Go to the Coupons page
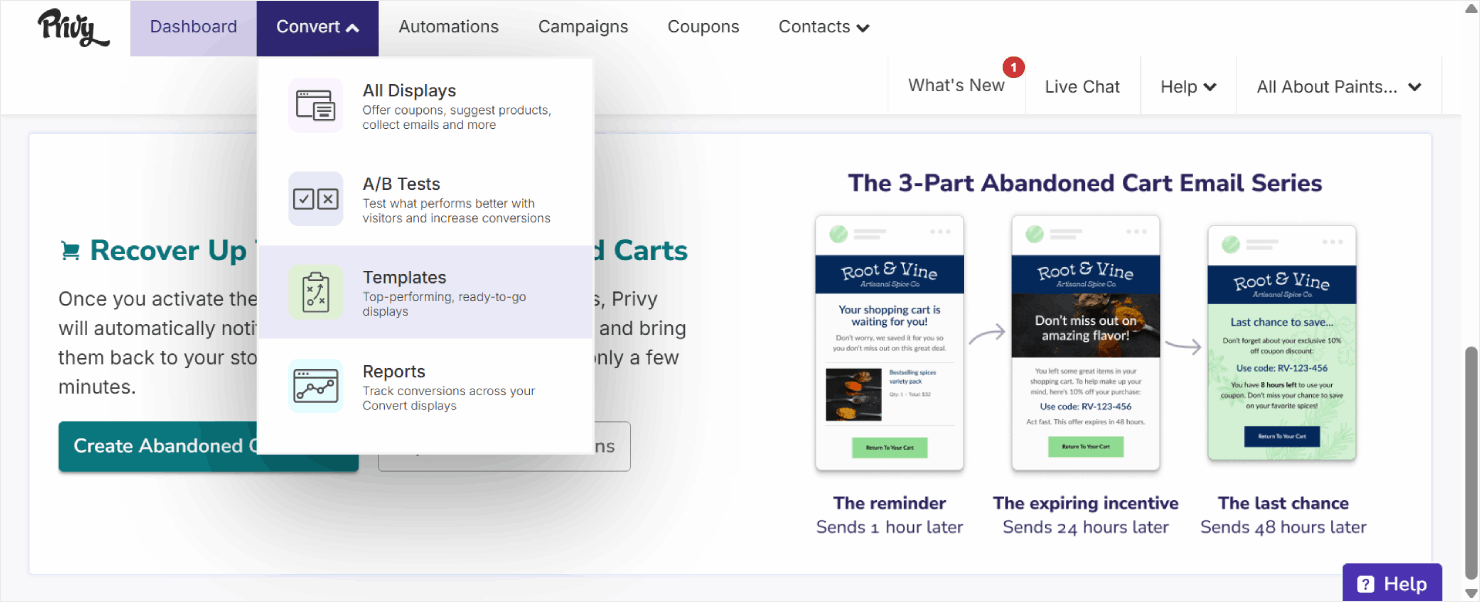Viewport: 1480px width, 602px height. coord(703,27)
